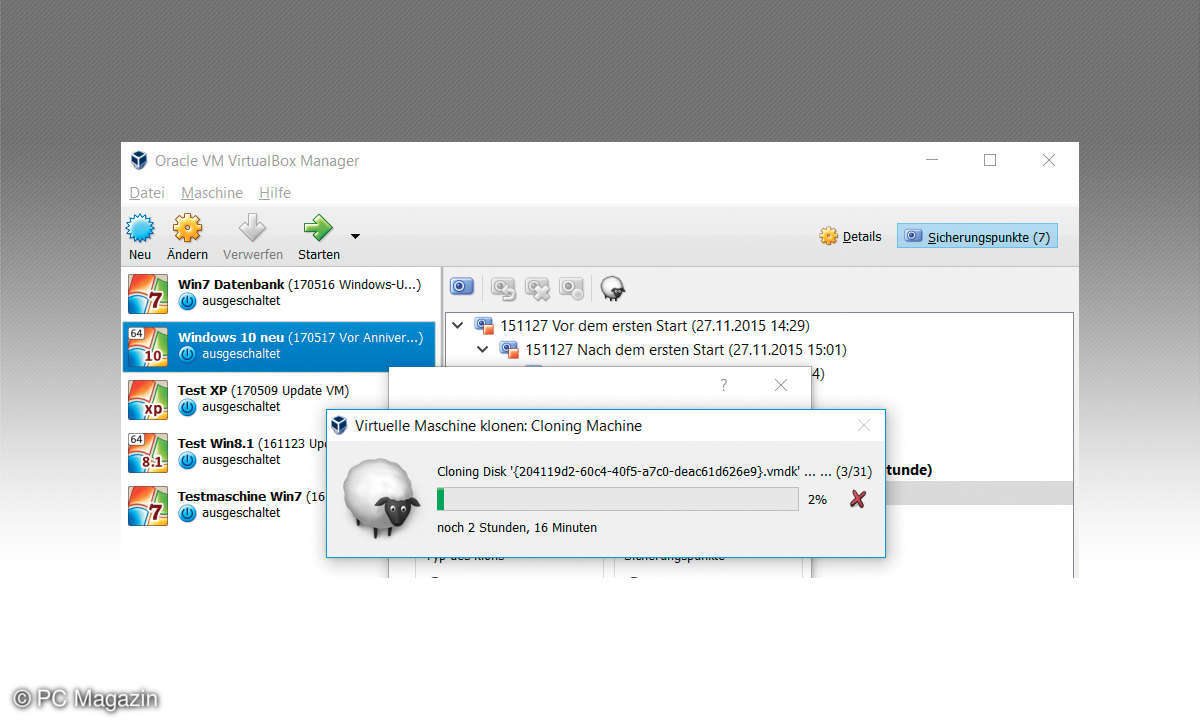Open the Hilfe menu
This screenshot has width=1200, height=720.
click(x=275, y=193)
